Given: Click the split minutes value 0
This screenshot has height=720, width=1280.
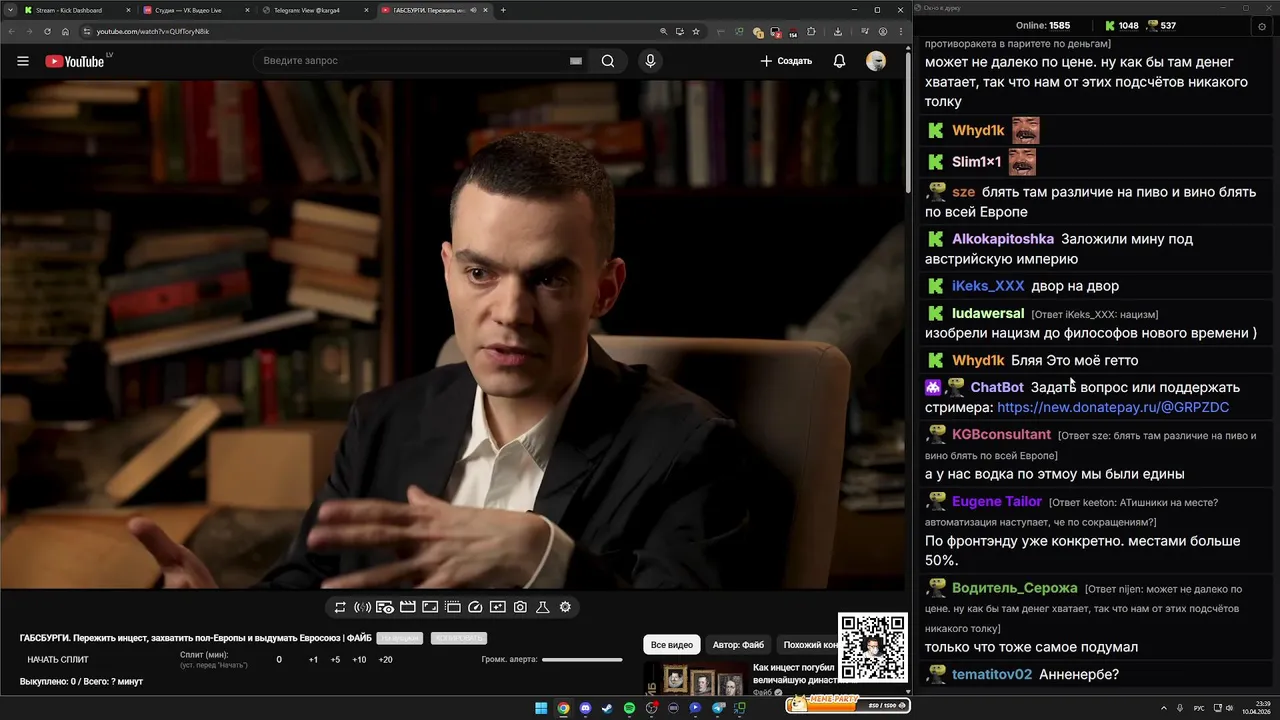Looking at the screenshot, I should click(x=279, y=660).
